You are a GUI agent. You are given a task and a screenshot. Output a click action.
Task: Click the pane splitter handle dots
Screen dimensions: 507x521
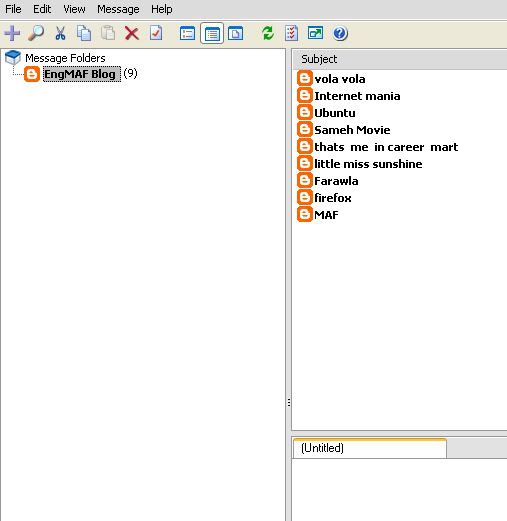click(x=289, y=403)
